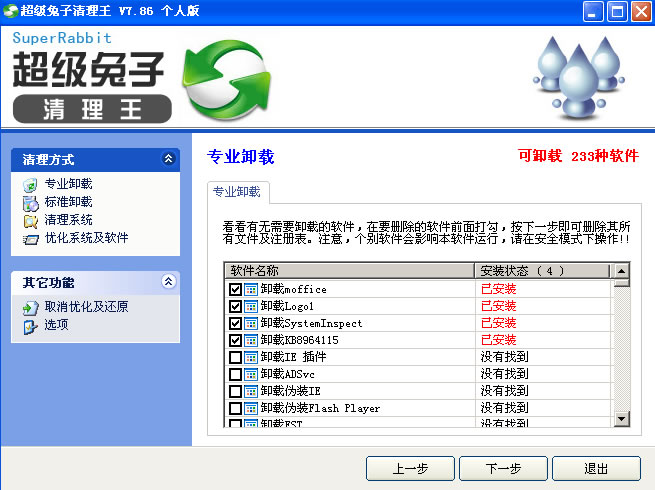Check the 卸载ADSvc checkbox
The image size is (655, 490).
235,374
